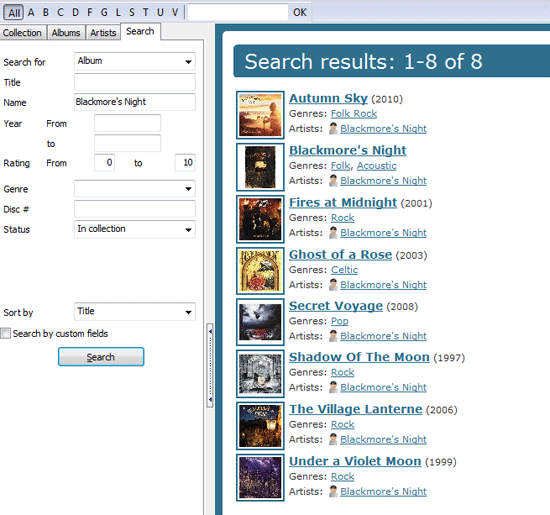This screenshot has height=515, width=550.
Task: Filter by letter A
Action: (x=31, y=13)
